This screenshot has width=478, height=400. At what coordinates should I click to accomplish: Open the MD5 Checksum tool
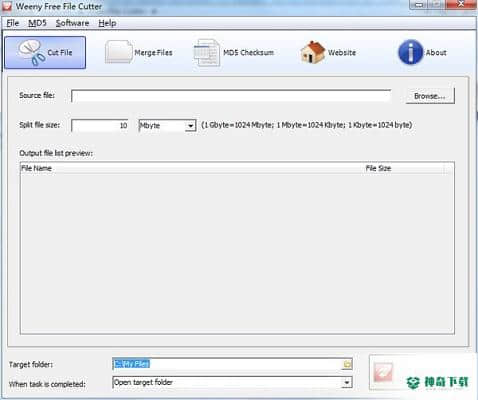click(x=233, y=52)
